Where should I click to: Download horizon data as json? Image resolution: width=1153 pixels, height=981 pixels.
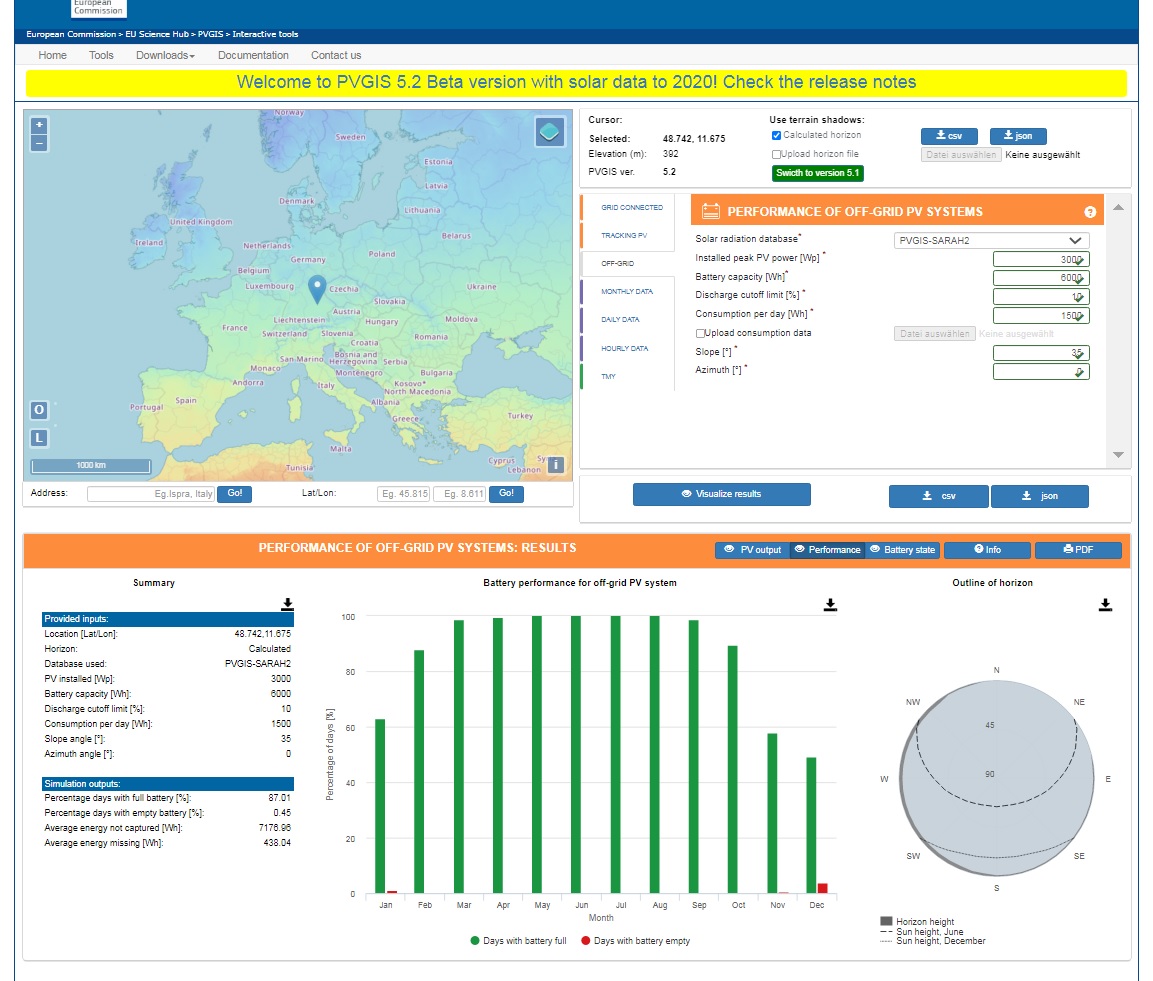(1018, 136)
